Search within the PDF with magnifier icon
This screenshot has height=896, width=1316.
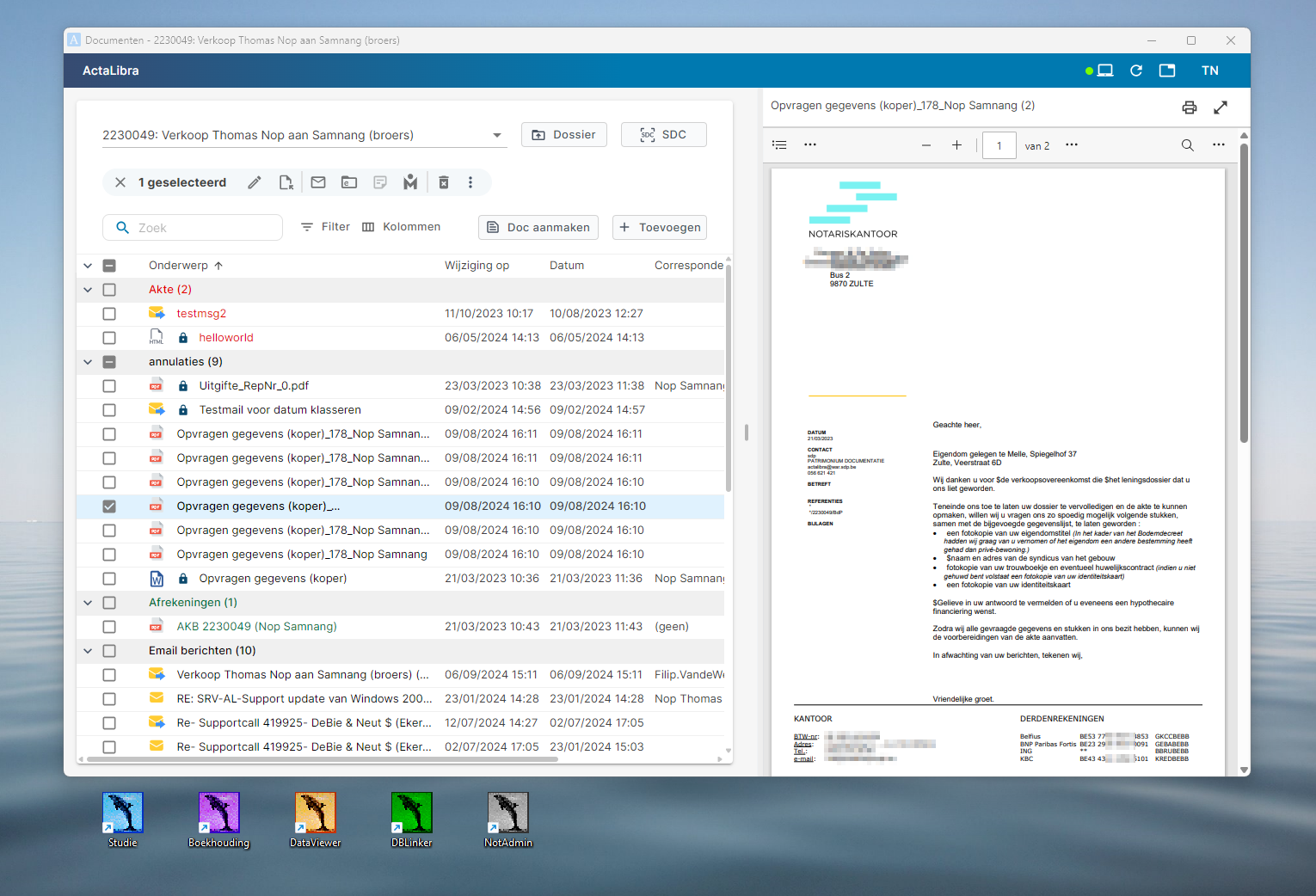(1188, 145)
